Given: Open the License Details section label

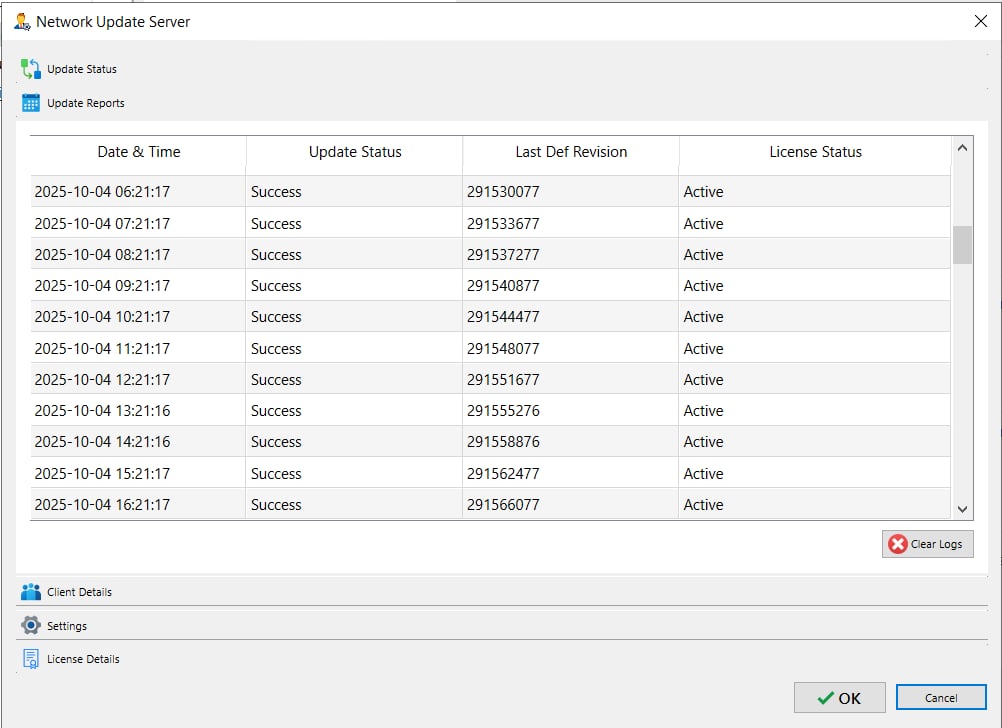Looking at the screenshot, I should tap(83, 659).
